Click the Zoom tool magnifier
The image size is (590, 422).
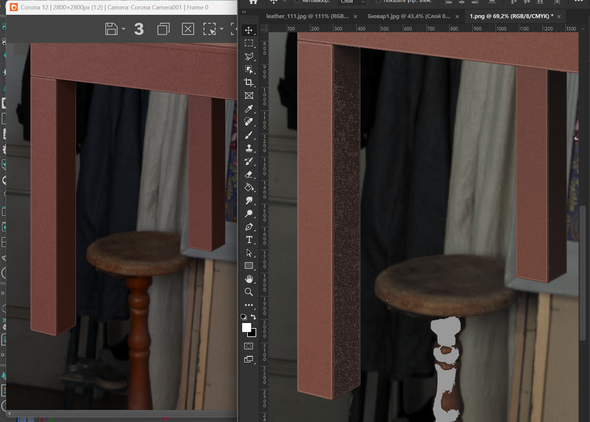point(249,292)
